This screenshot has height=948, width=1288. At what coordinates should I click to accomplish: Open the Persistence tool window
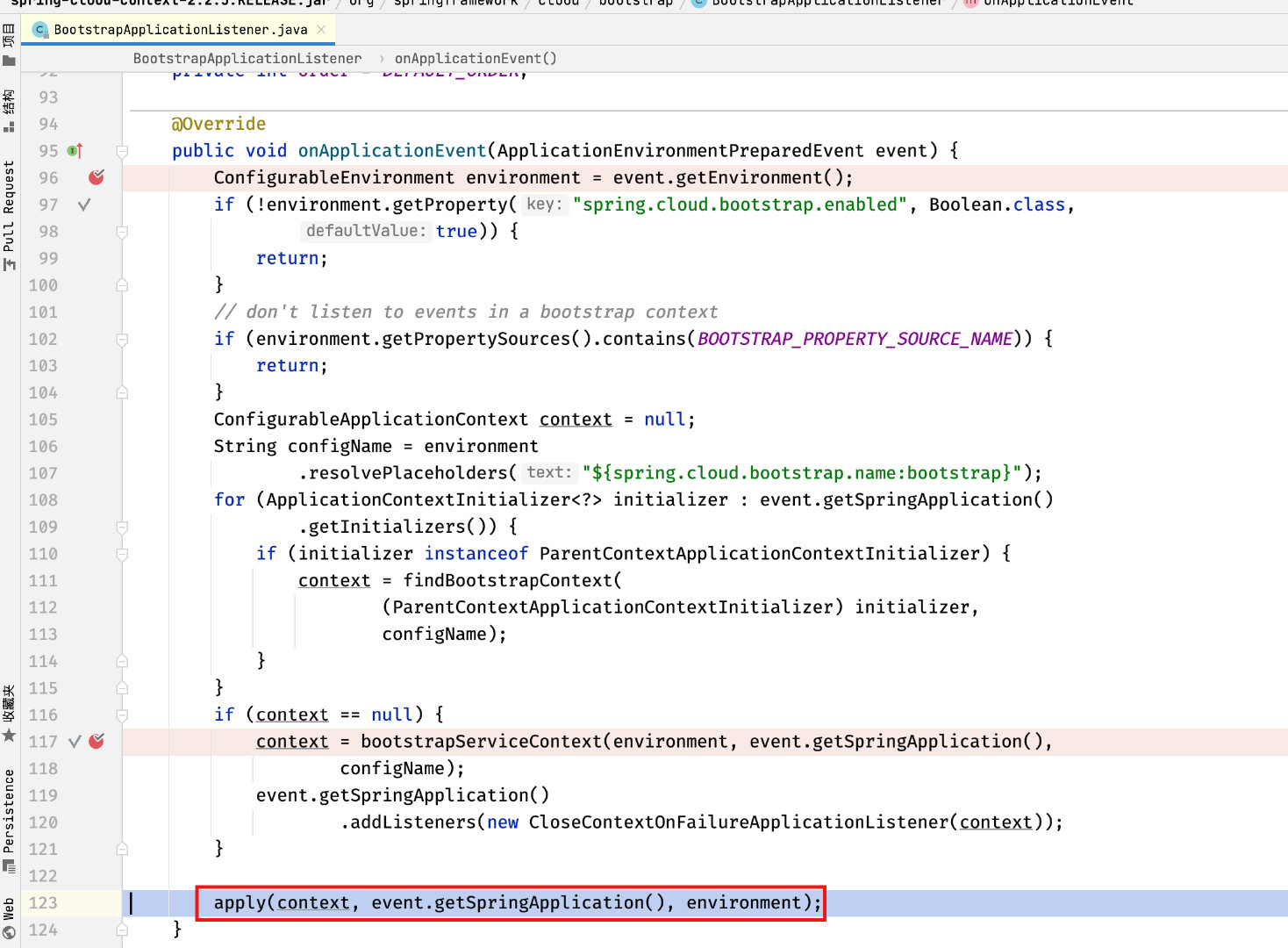[x=9, y=821]
